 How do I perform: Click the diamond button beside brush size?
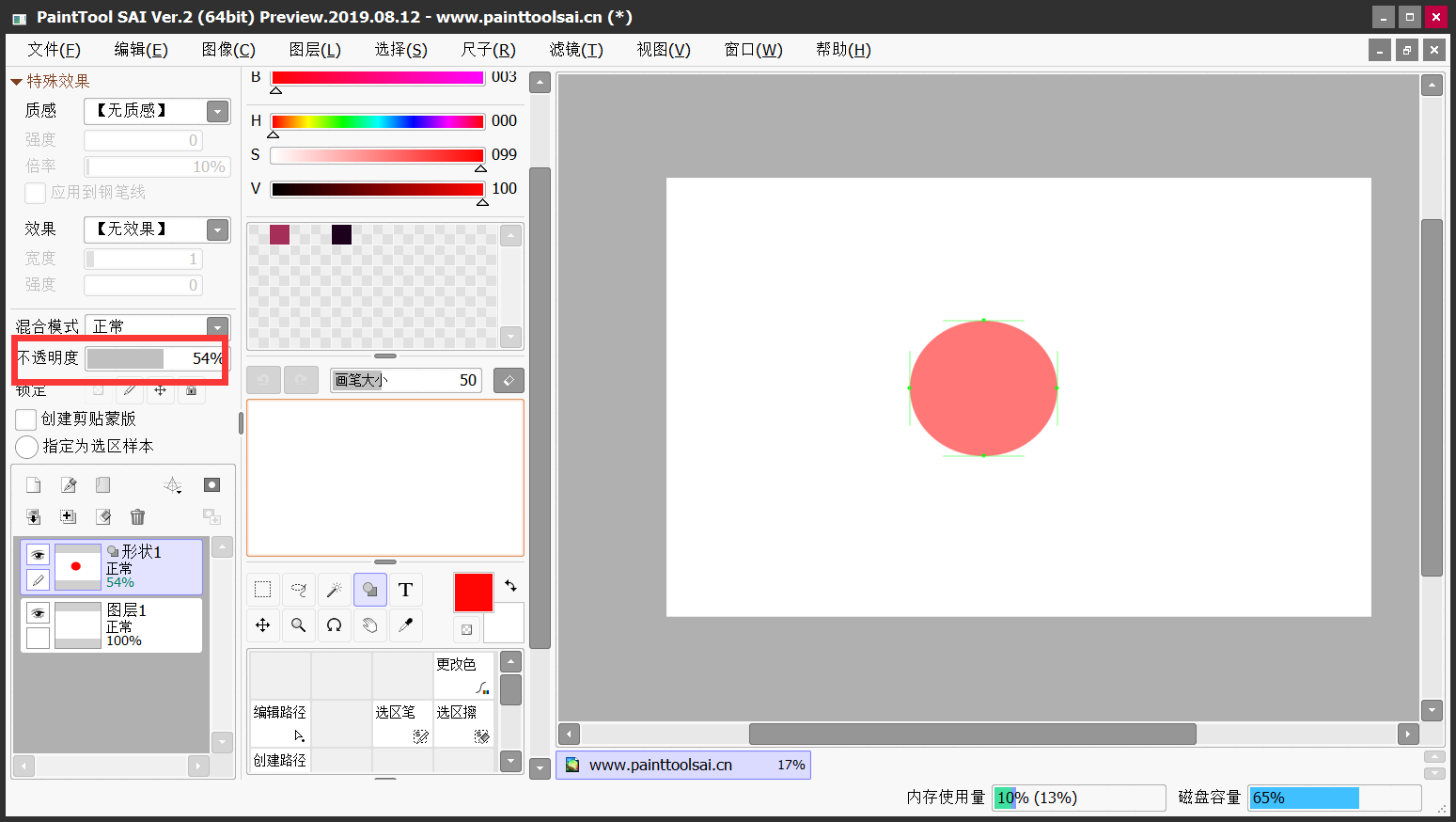[509, 380]
